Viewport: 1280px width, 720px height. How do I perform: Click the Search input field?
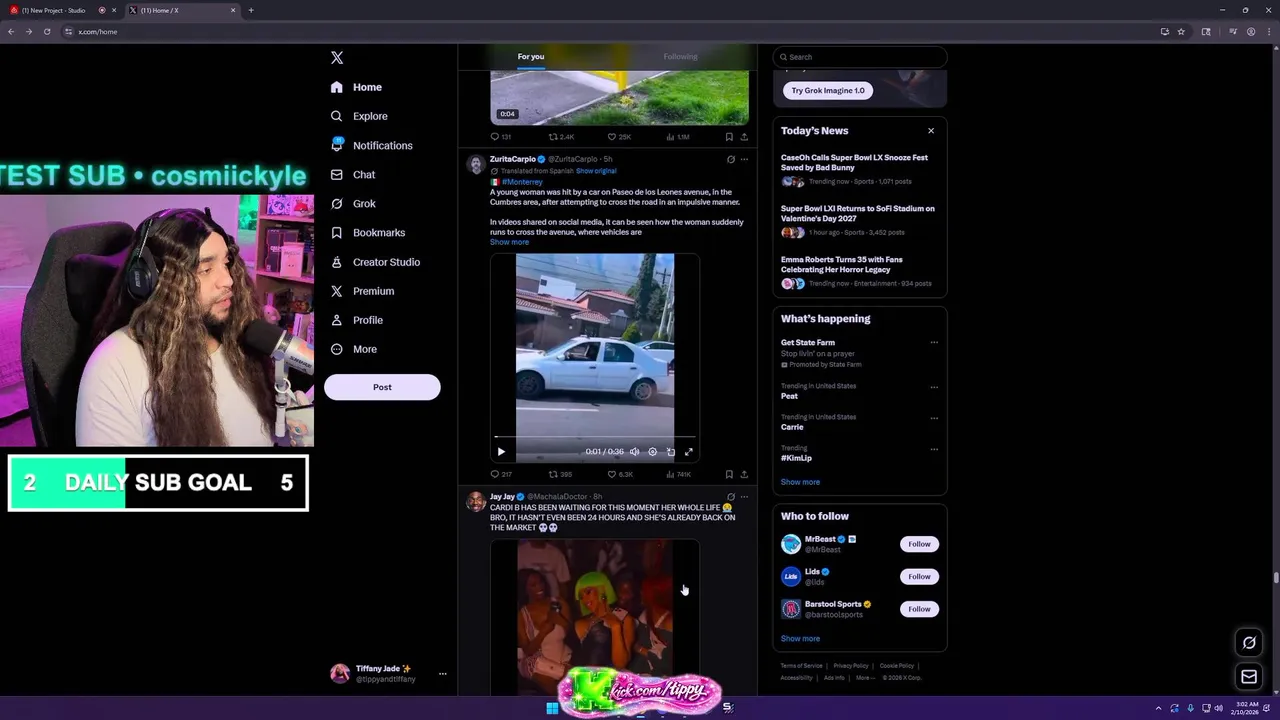tap(860, 57)
